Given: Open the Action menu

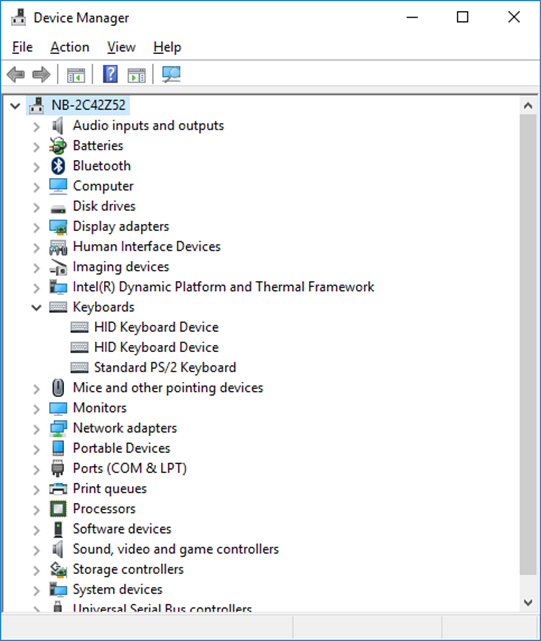Looking at the screenshot, I should [x=70, y=47].
